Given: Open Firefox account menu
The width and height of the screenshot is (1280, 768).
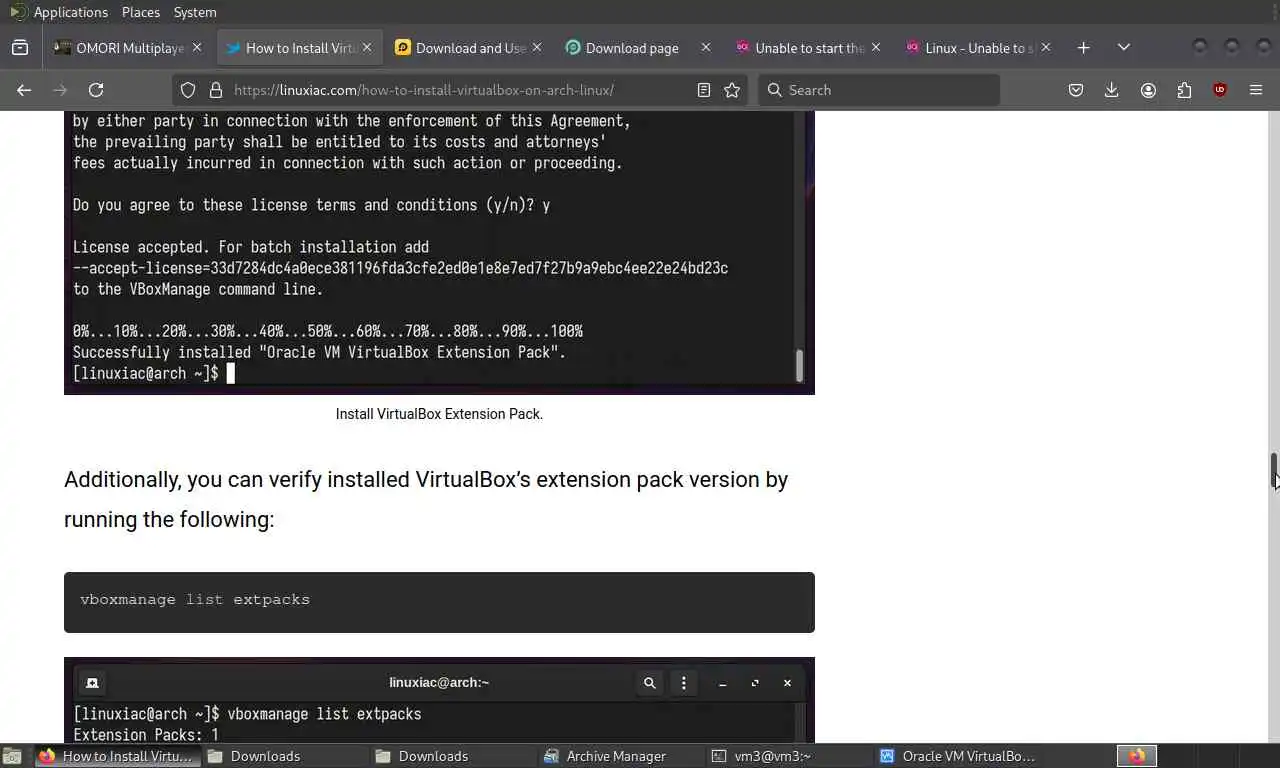Looking at the screenshot, I should click(1148, 90).
